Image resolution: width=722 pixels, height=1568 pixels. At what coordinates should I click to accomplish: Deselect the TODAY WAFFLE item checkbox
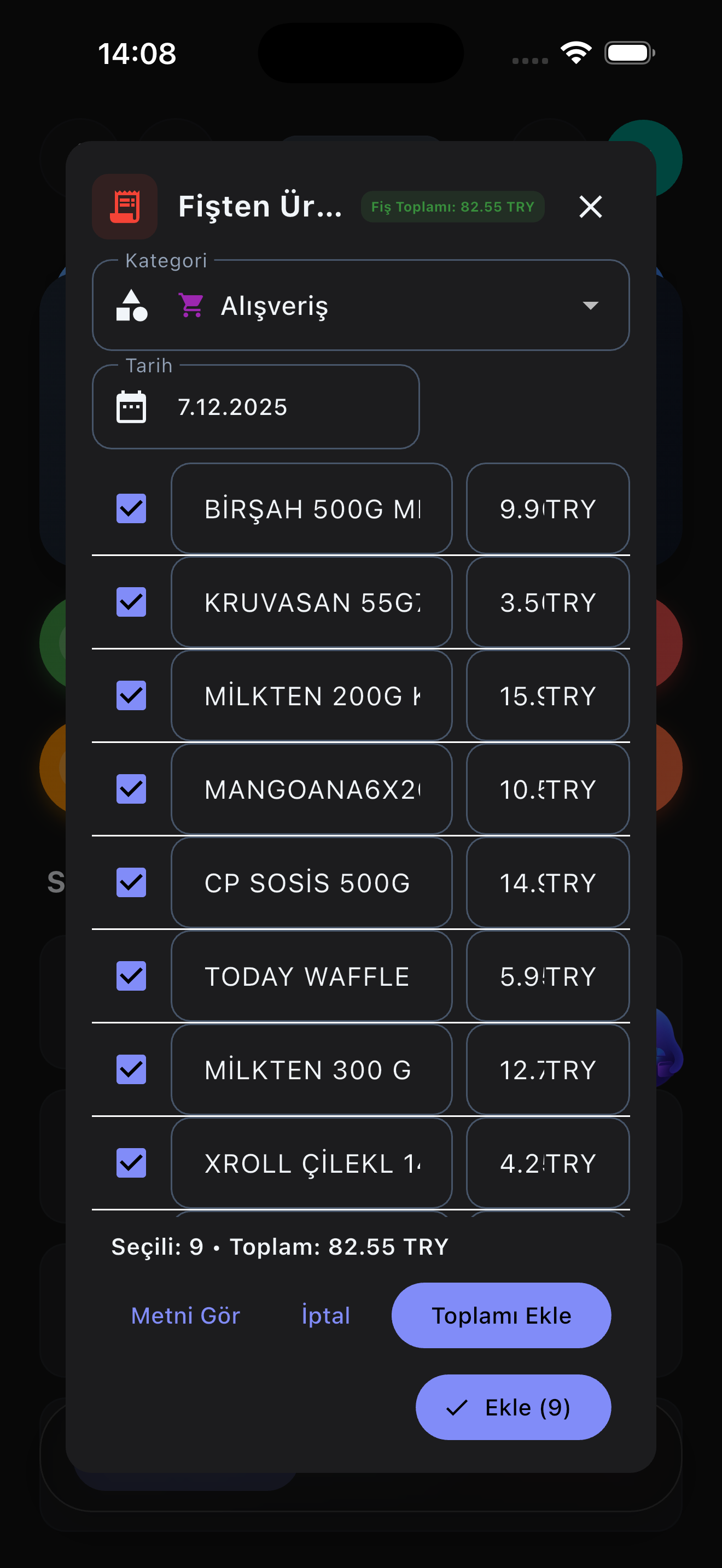[131, 976]
